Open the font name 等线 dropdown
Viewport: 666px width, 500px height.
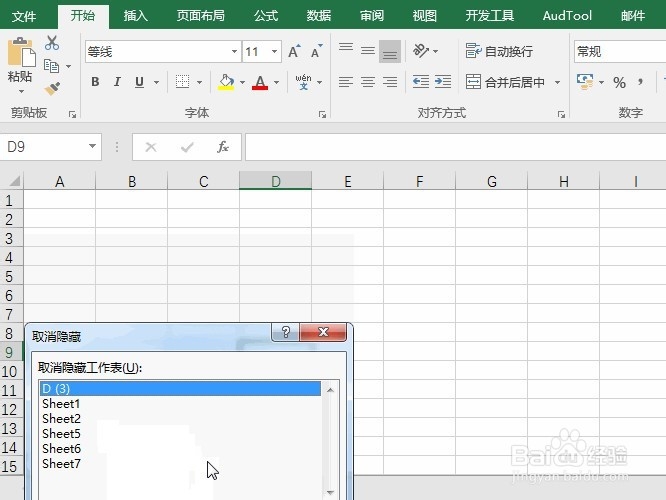[x=234, y=51]
